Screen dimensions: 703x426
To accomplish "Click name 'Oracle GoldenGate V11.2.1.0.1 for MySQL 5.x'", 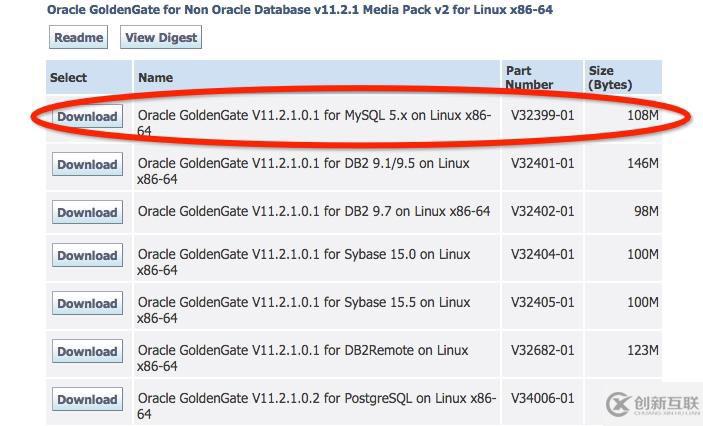I will (314, 123).
